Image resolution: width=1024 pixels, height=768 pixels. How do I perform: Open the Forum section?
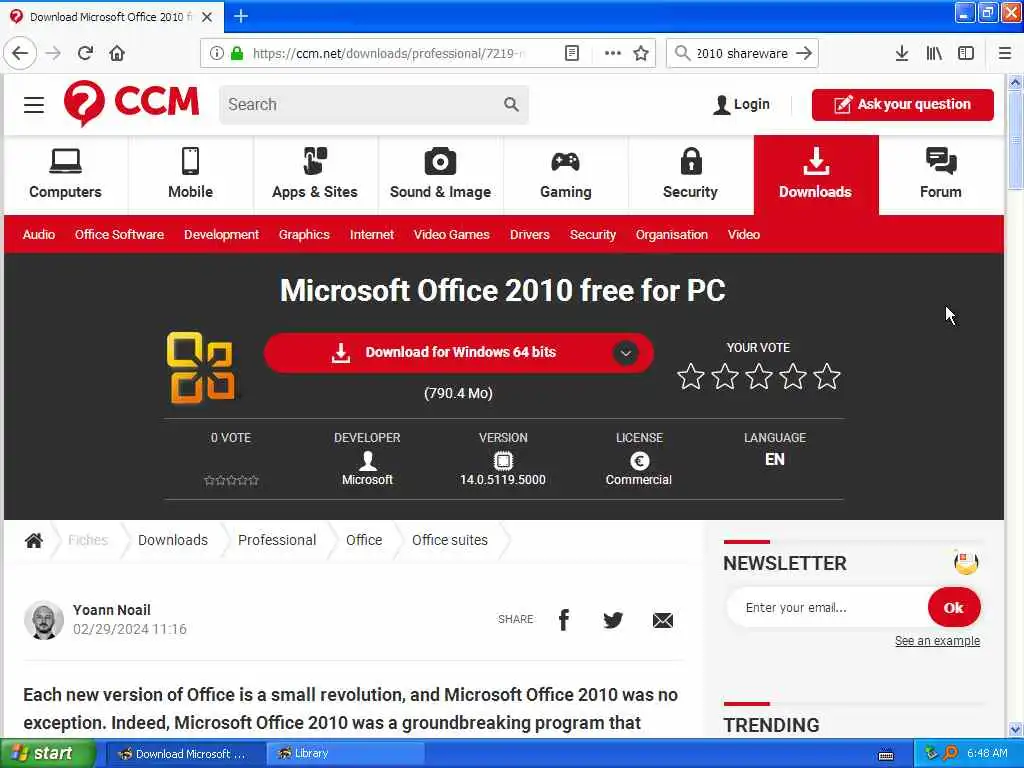pos(940,174)
